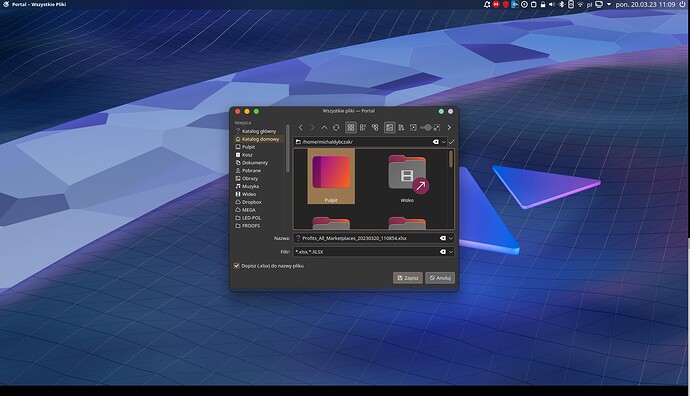Select Katalog domowy in places
Viewport: 690px width, 396px height.
259,139
